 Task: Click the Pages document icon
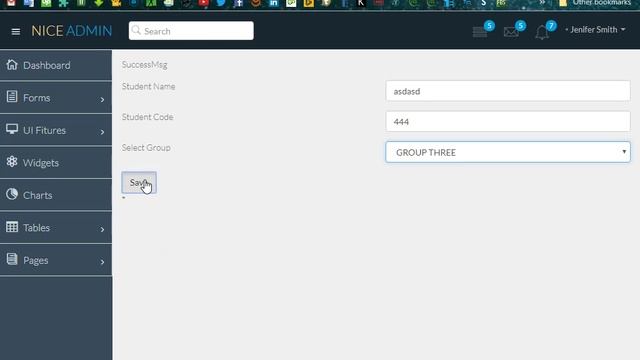tap(12, 259)
